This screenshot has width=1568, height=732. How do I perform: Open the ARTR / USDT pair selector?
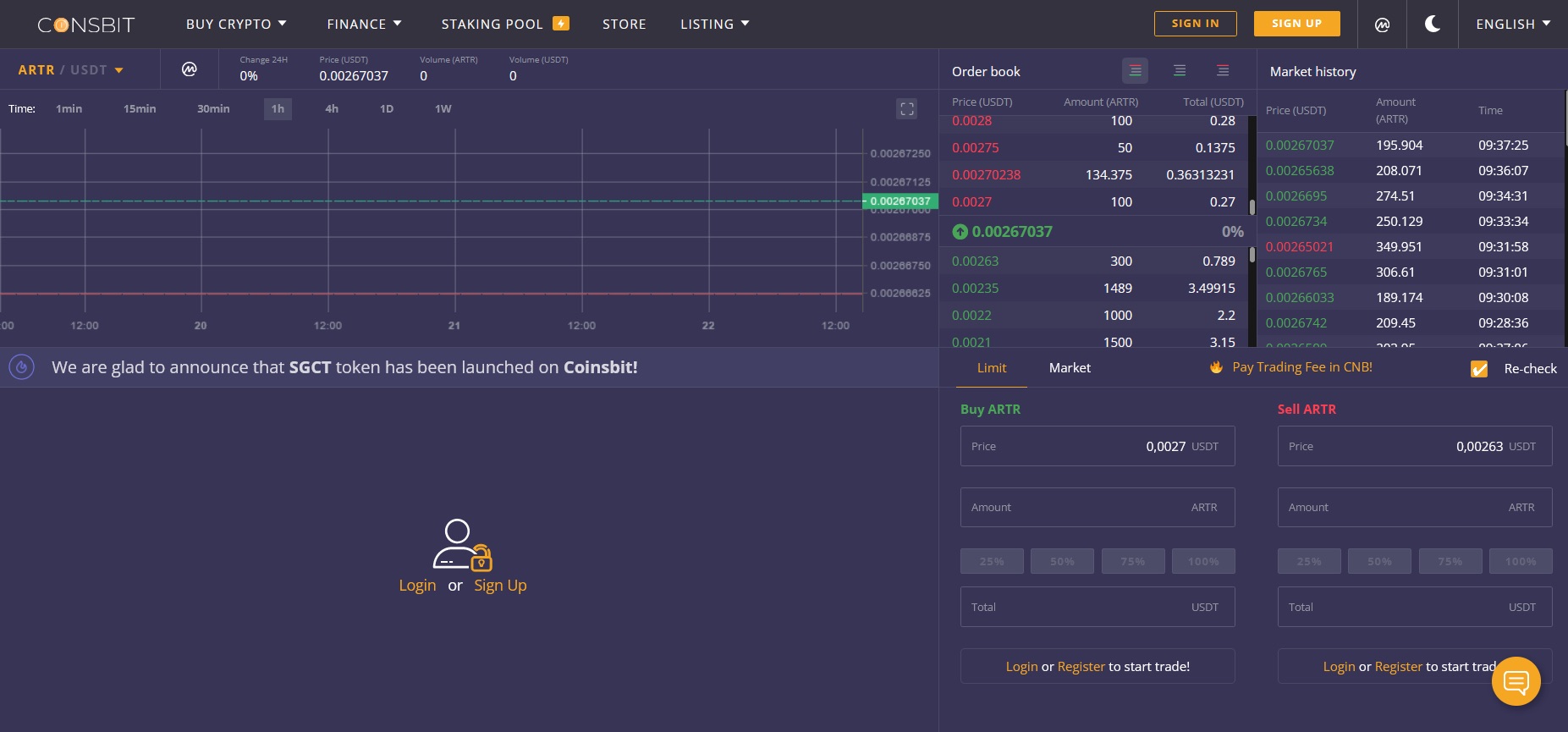71,70
